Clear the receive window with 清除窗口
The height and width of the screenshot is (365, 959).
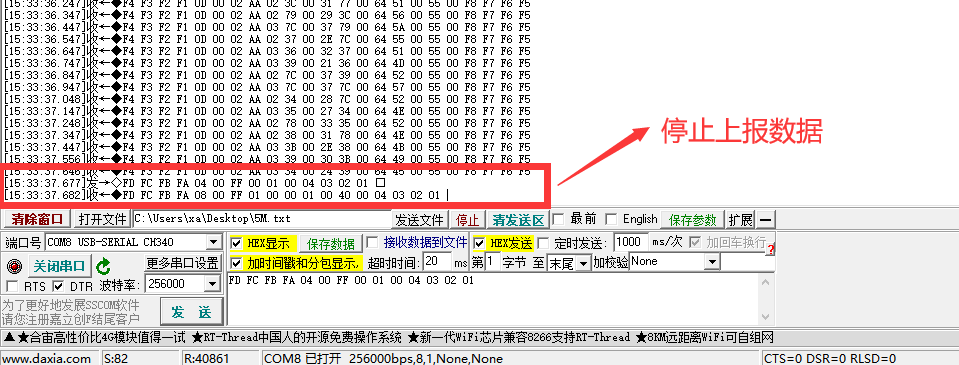pyautogui.click(x=37, y=219)
